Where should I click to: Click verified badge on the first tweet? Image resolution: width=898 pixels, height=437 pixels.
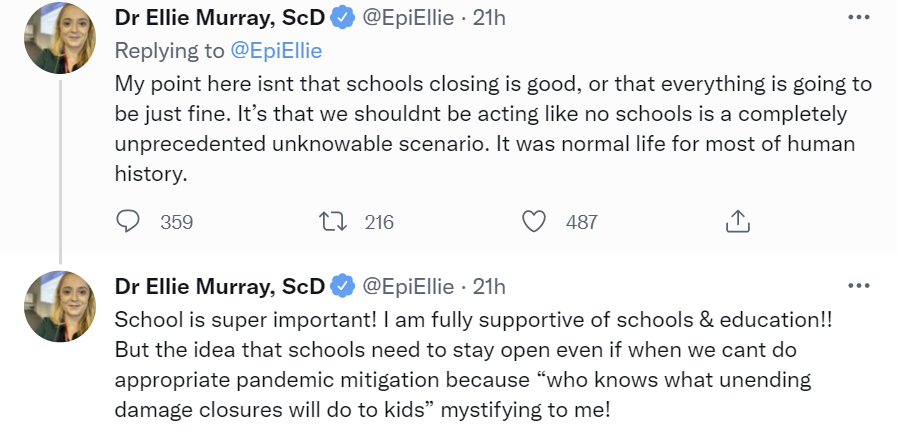tap(343, 17)
